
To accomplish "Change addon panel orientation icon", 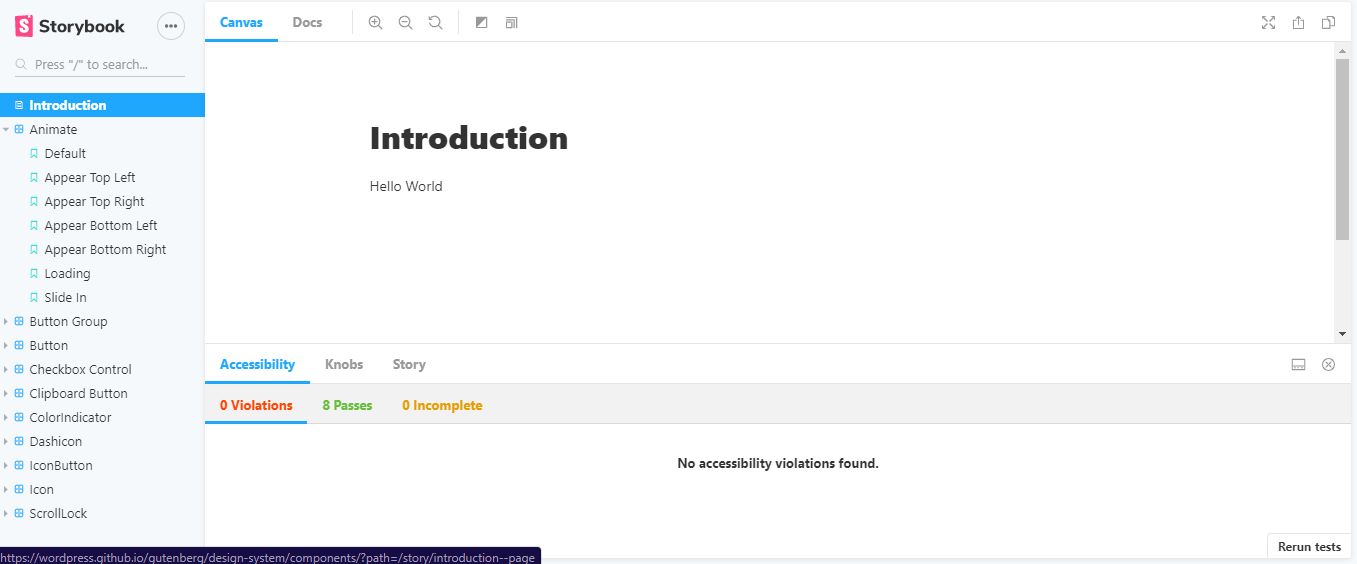I will click(x=1298, y=364).
